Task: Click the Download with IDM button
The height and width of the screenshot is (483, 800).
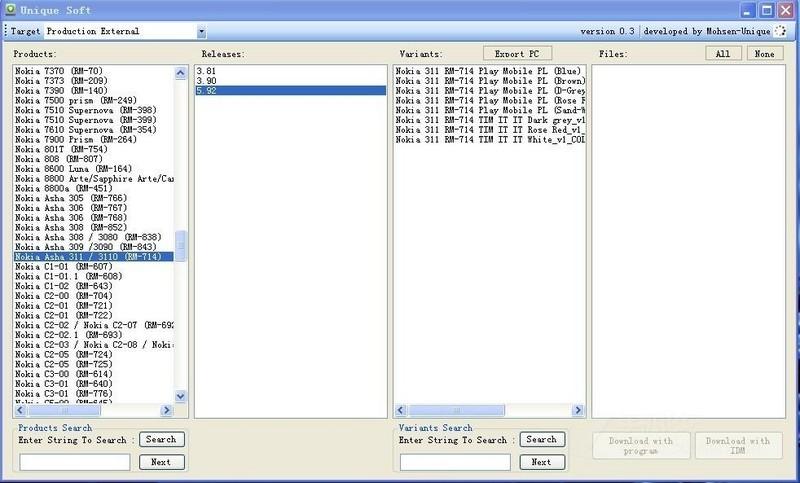Action: pyautogui.click(x=738, y=446)
